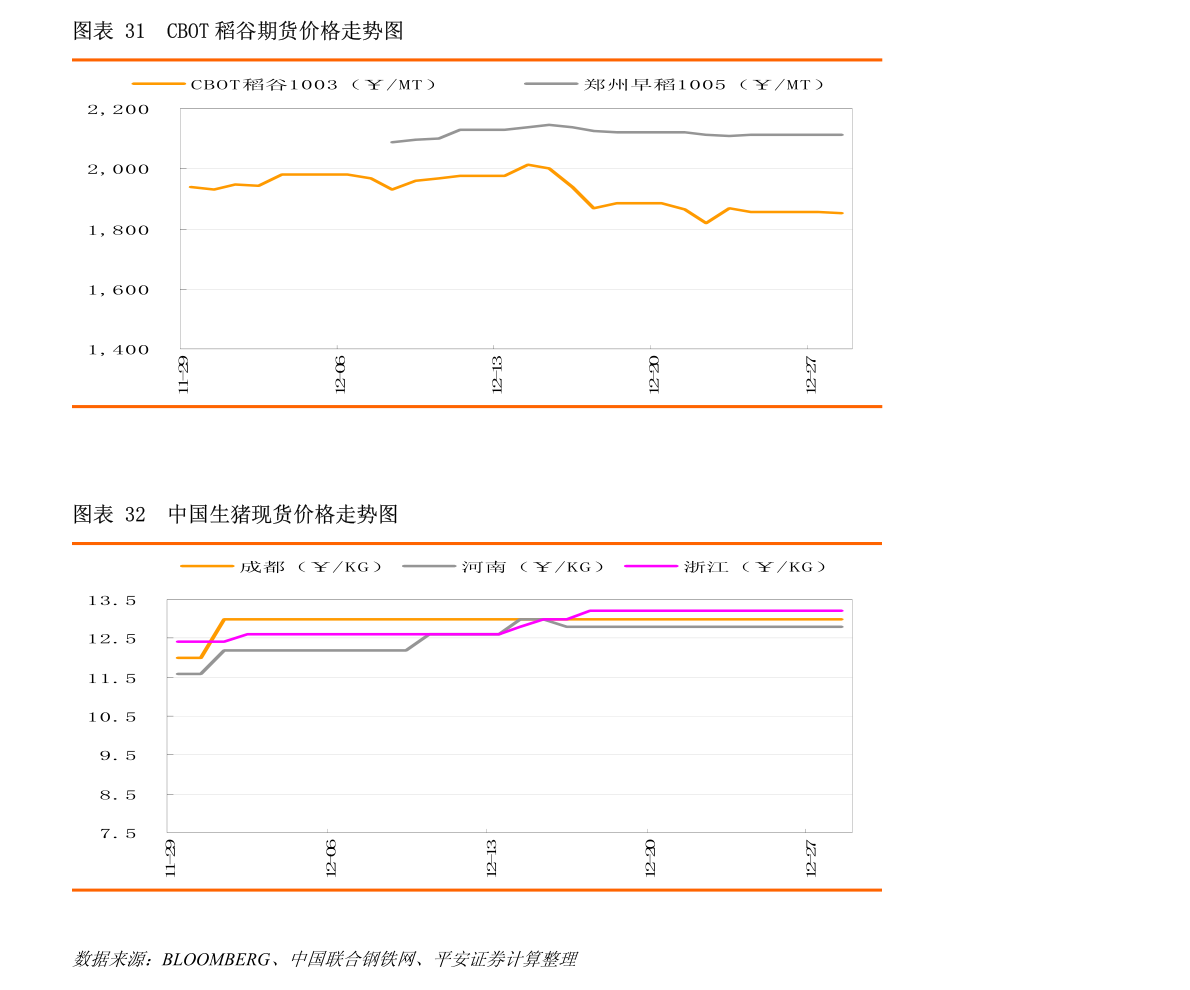
Task: Select the 1,400 y-axis label
Action: (x=118, y=350)
